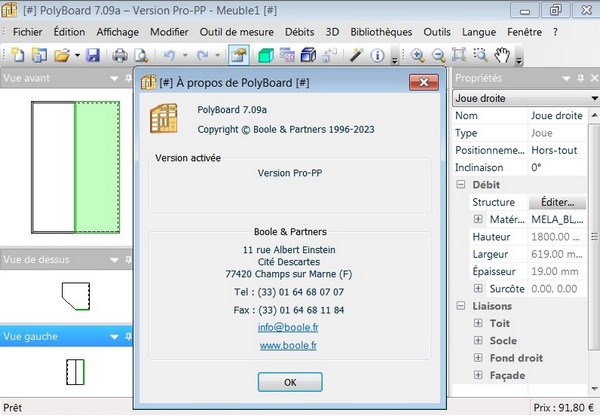Click the Print preview icon

click(x=141, y=55)
